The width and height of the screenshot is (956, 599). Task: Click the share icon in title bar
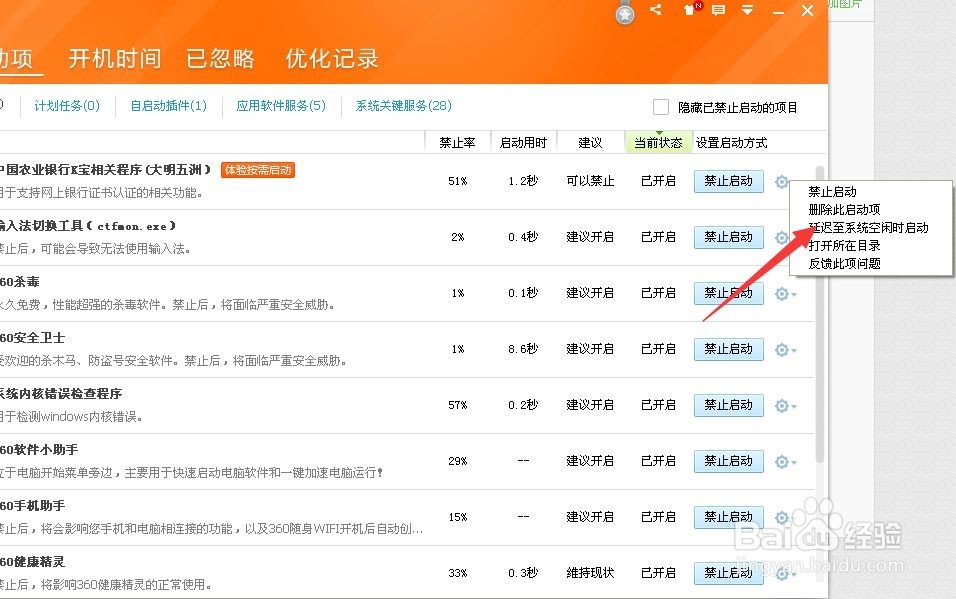tap(656, 9)
